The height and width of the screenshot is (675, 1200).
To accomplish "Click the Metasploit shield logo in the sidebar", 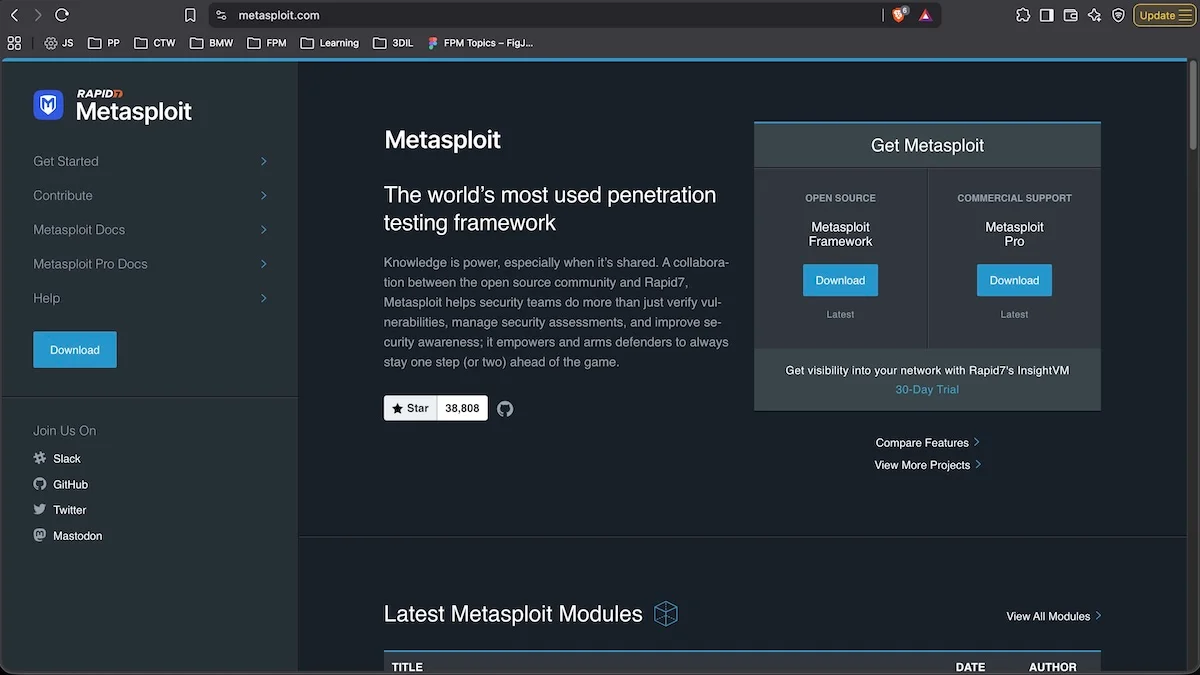I will [x=48, y=105].
